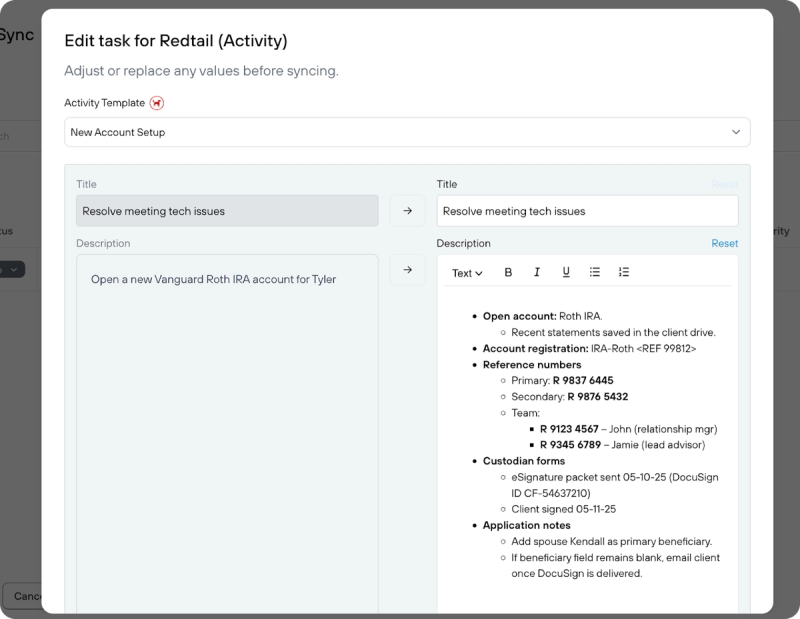Screen dimensions: 800x619
Task: Click the greyed-out source Title field on the left
Action: [x=227, y=211]
